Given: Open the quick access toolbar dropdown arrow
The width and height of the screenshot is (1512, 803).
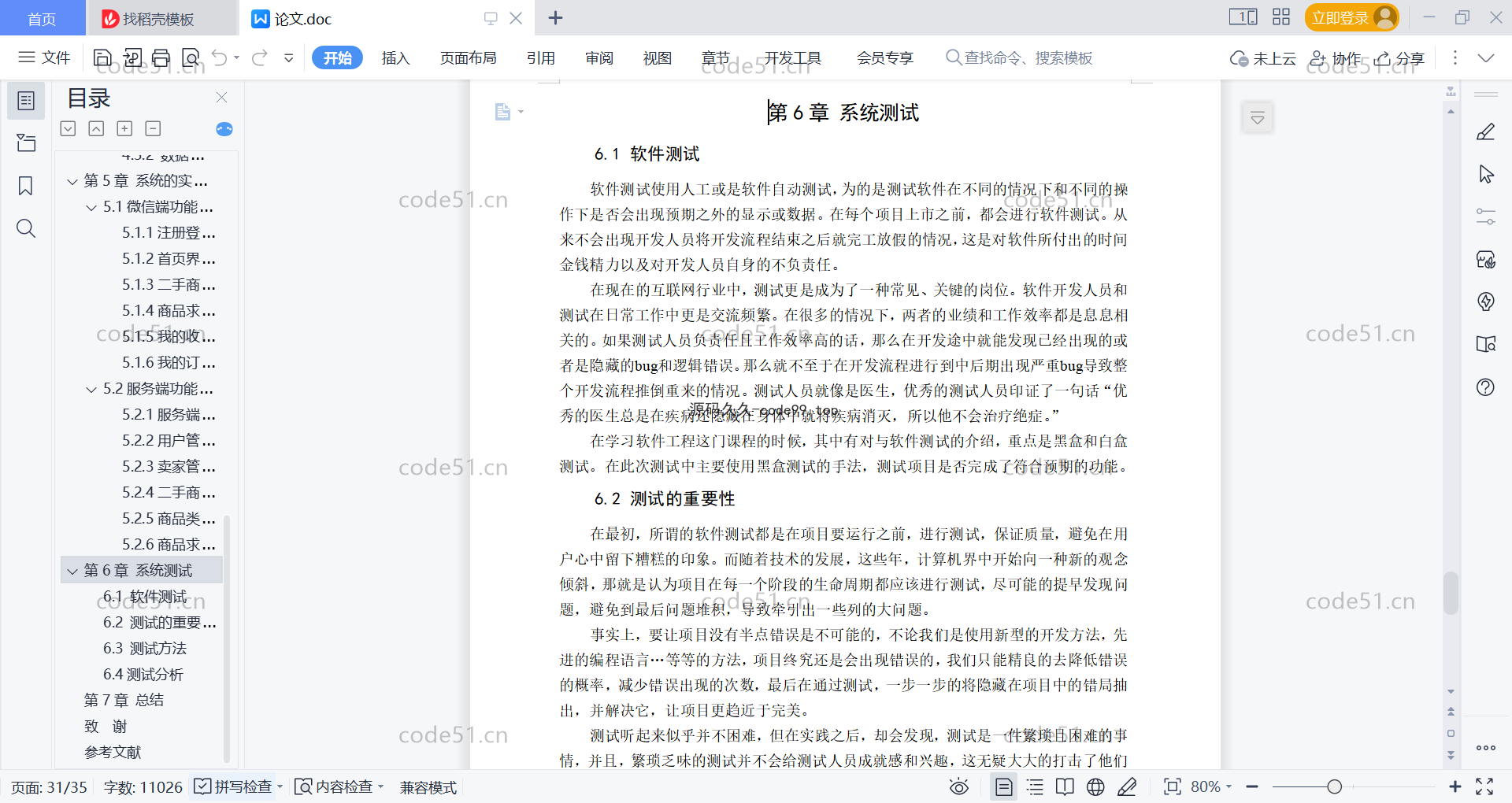Looking at the screenshot, I should coord(289,57).
